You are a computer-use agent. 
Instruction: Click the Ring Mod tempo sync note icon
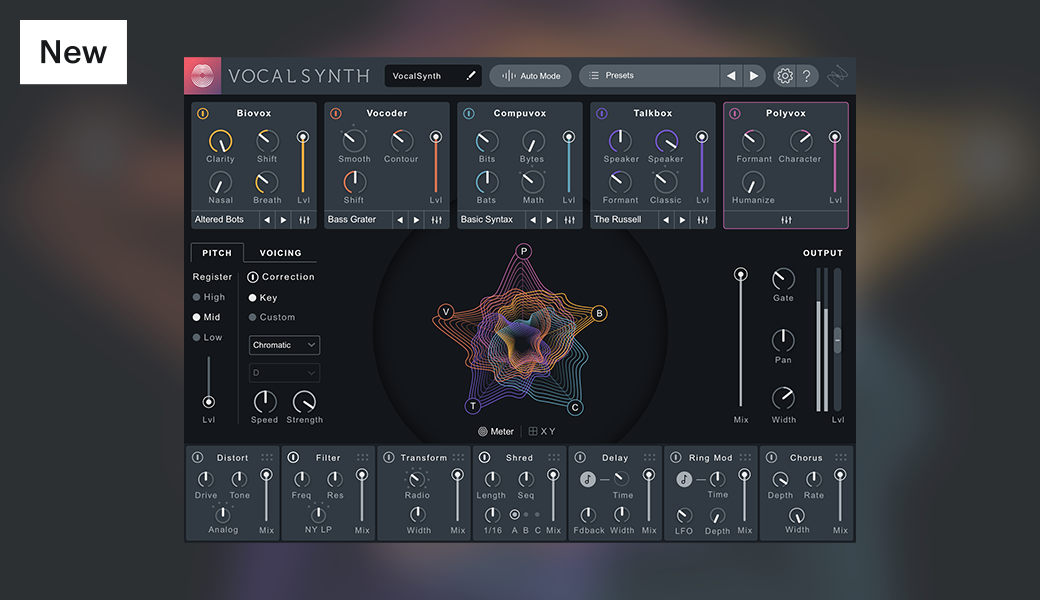pos(684,479)
